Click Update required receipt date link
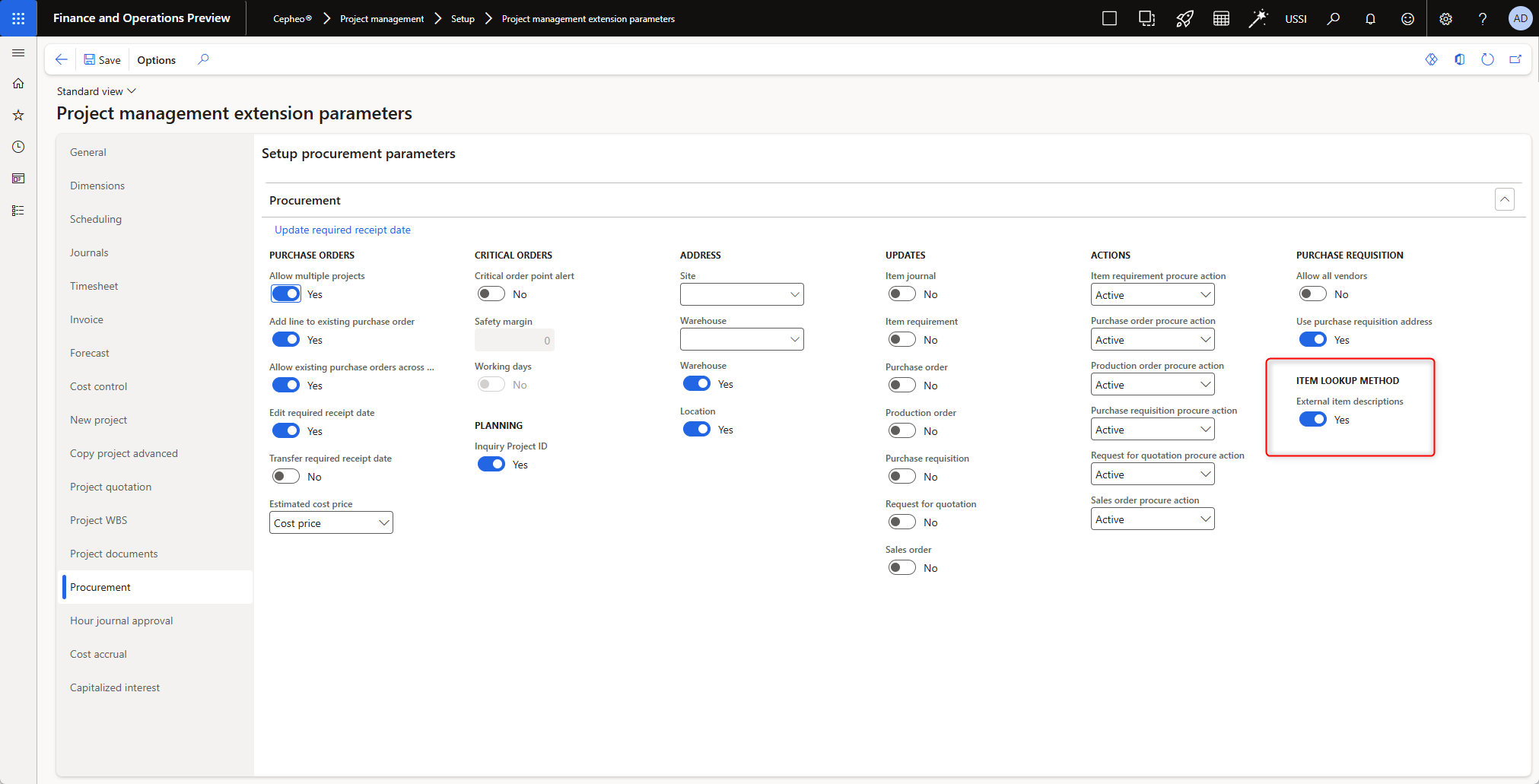This screenshot has height=784, width=1539. click(x=342, y=230)
